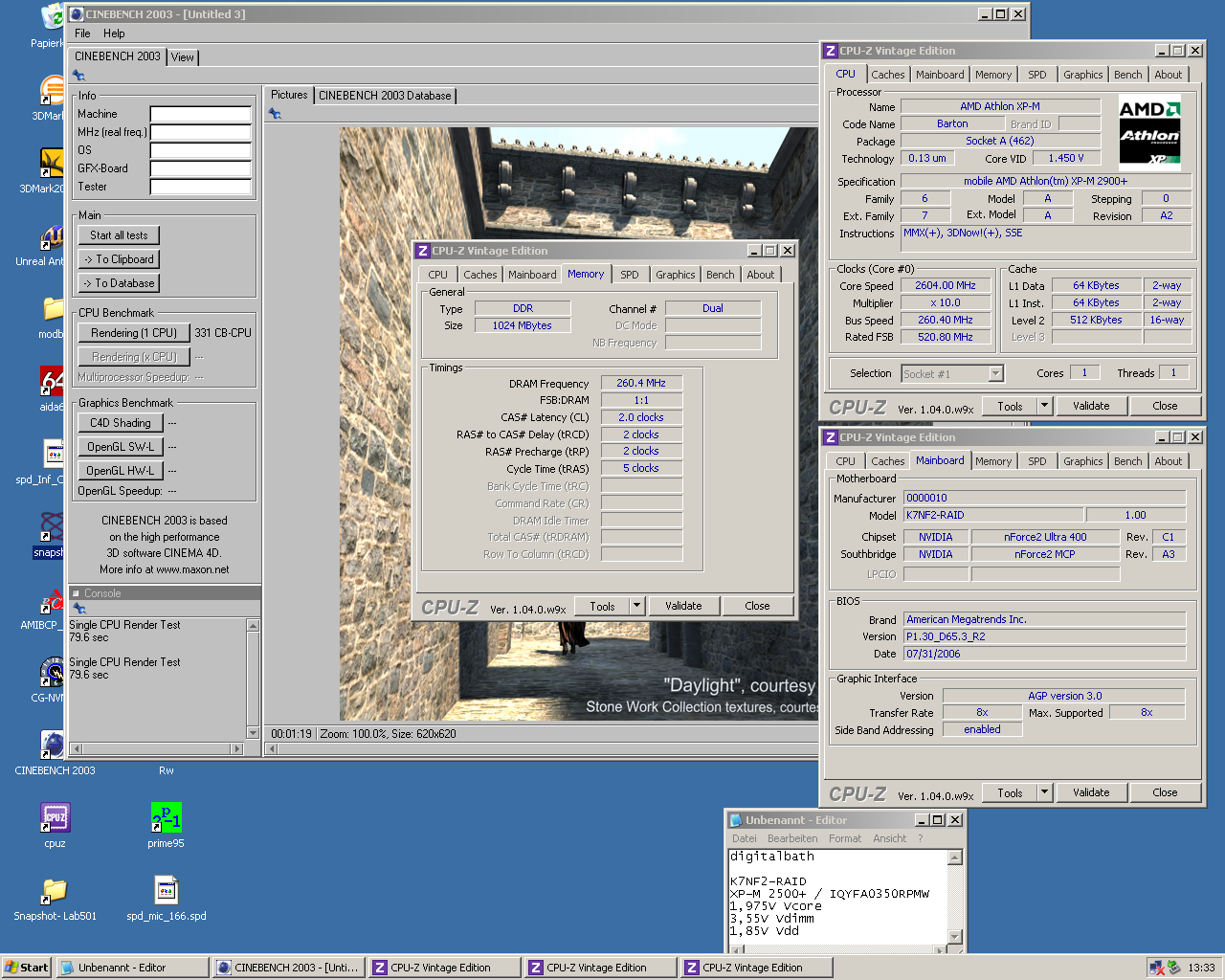This screenshot has height=980, width=1225.
Task: Click the GFX-Board input field
Action: 200,168
